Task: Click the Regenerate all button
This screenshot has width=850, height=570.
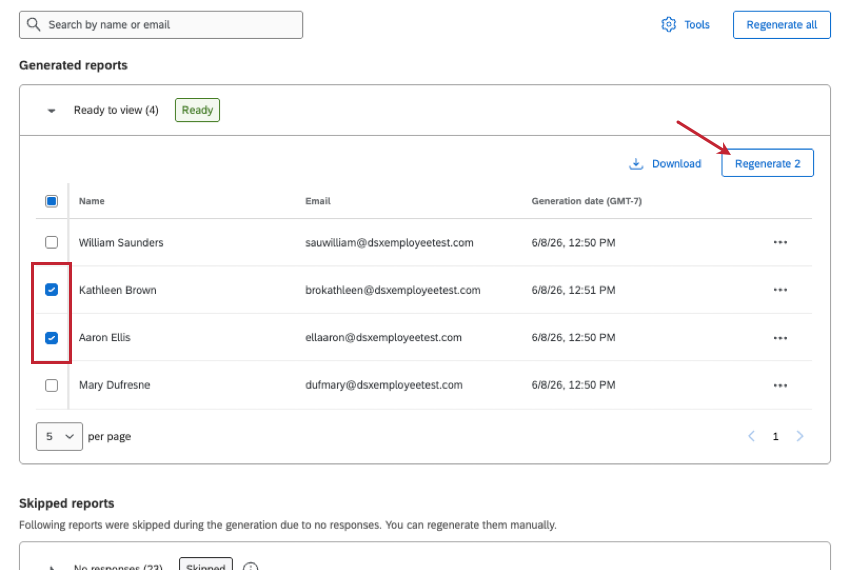Action: [781, 25]
